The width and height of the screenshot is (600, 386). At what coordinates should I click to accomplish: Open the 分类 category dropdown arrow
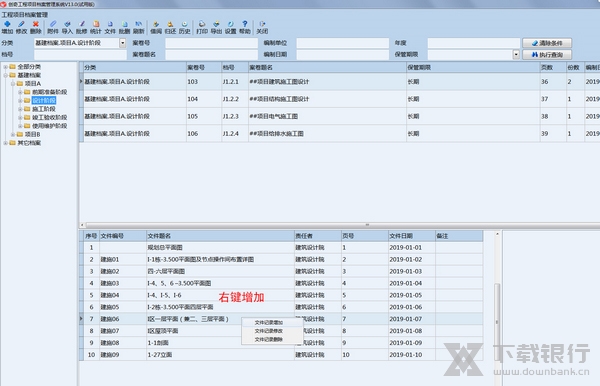coord(122,43)
